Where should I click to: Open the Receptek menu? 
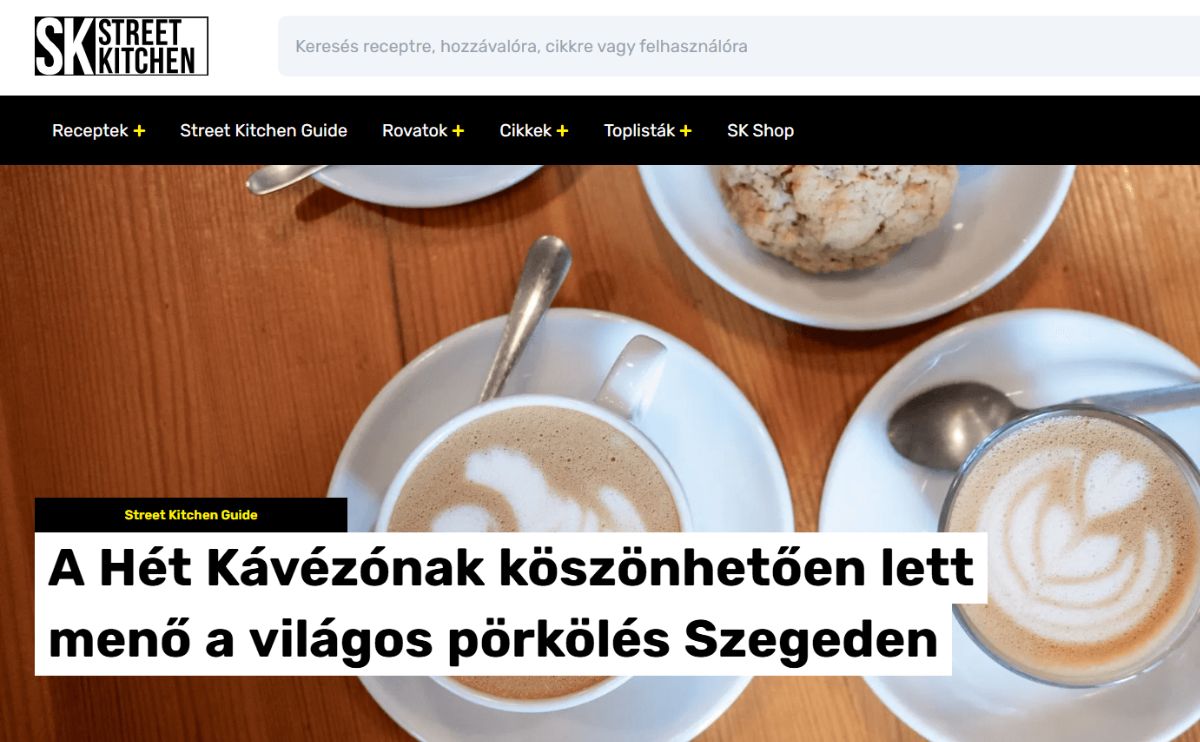90,130
